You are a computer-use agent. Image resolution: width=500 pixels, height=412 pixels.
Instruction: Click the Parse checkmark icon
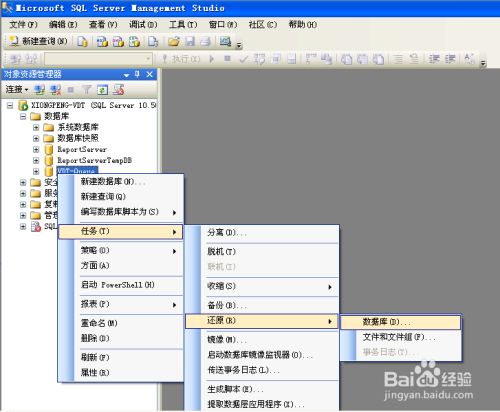tap(244, 59)
